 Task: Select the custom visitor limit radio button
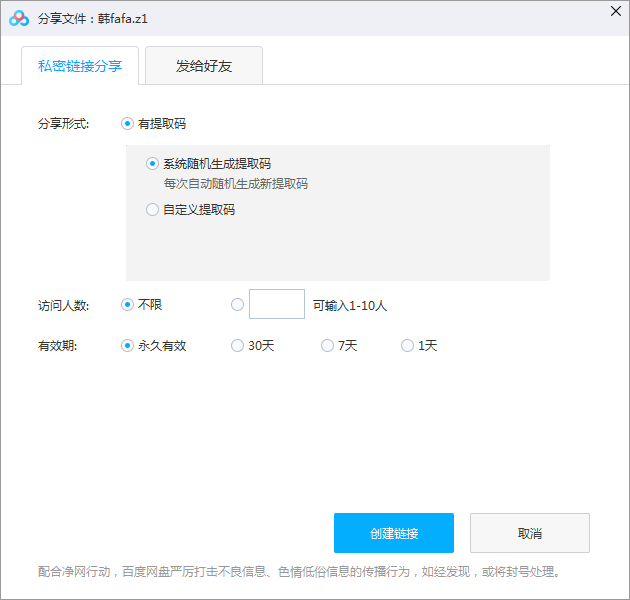pyautogui.click(x=237, y=305)
